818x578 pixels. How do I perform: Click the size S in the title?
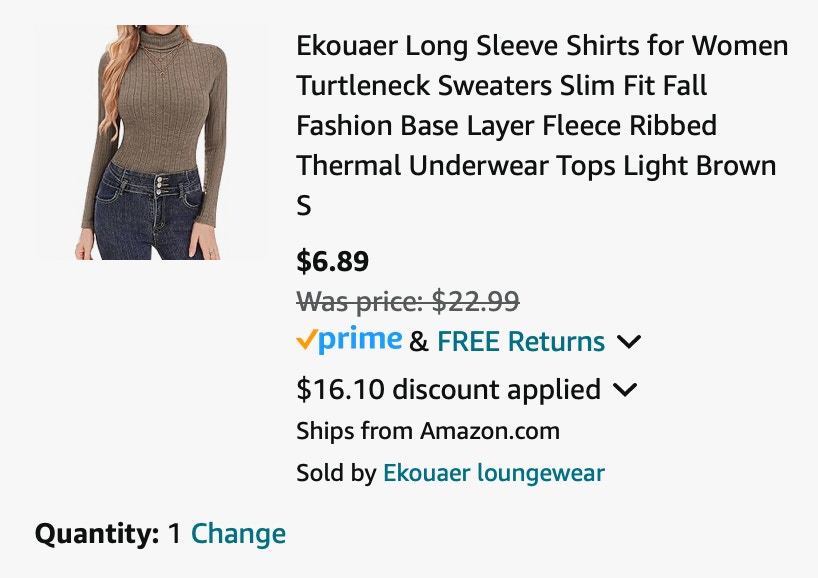point(304,206)
